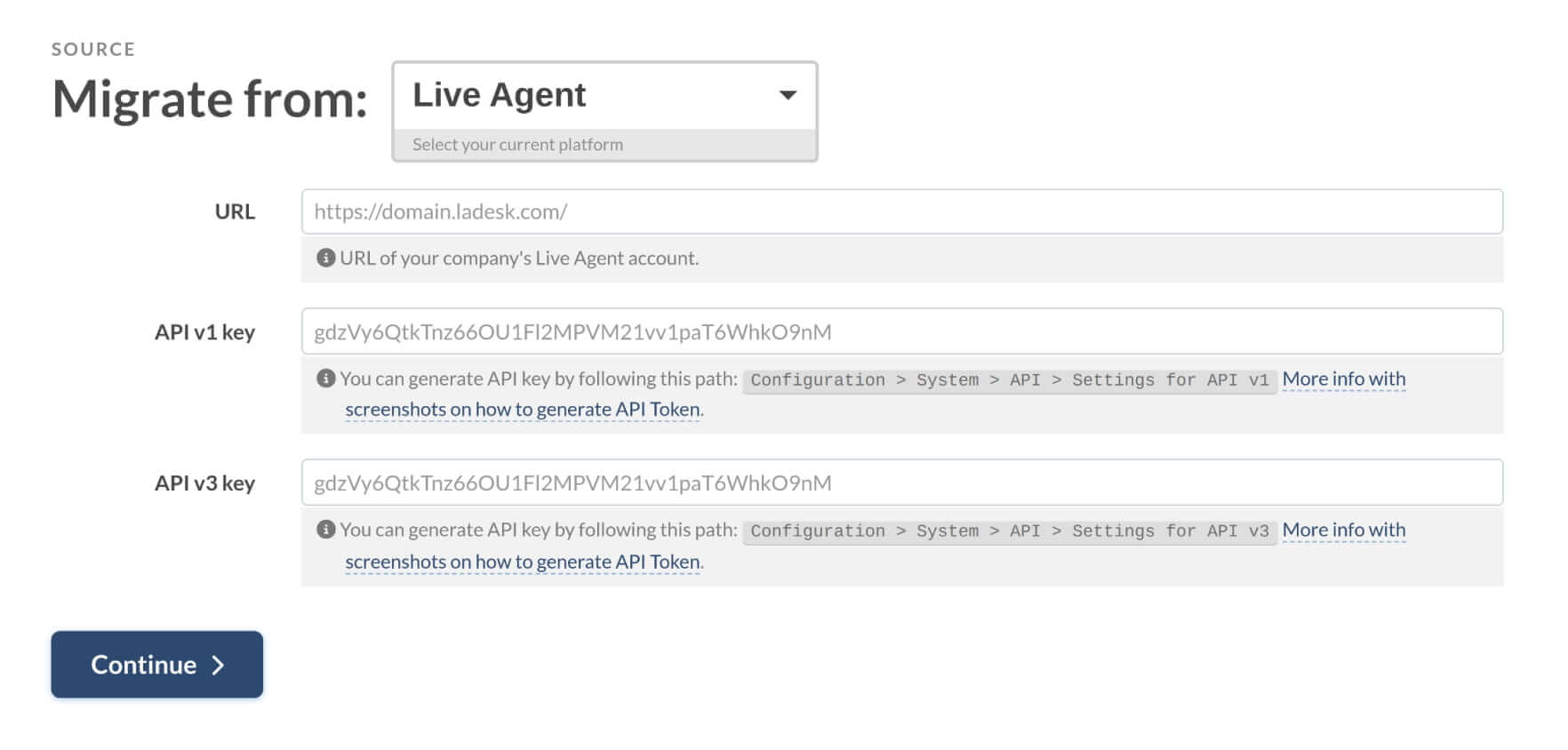
Task: Click the 'SOURCE' label
Action: [93, 49]
